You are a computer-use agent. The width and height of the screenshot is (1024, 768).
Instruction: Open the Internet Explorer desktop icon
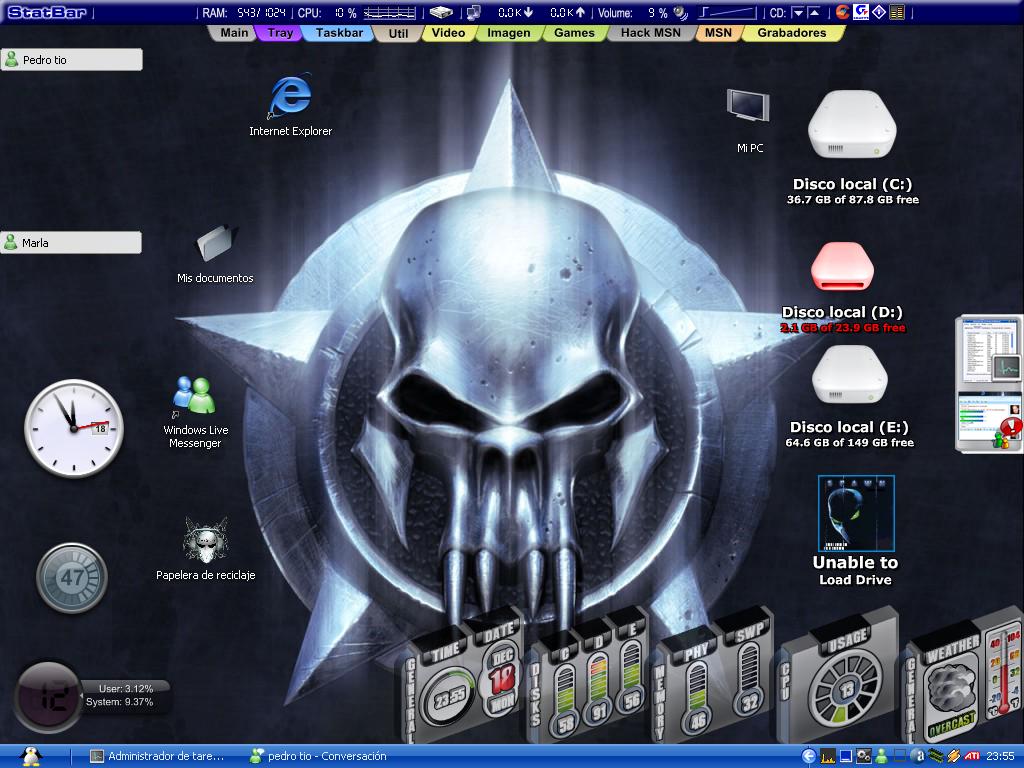[290, 97]
